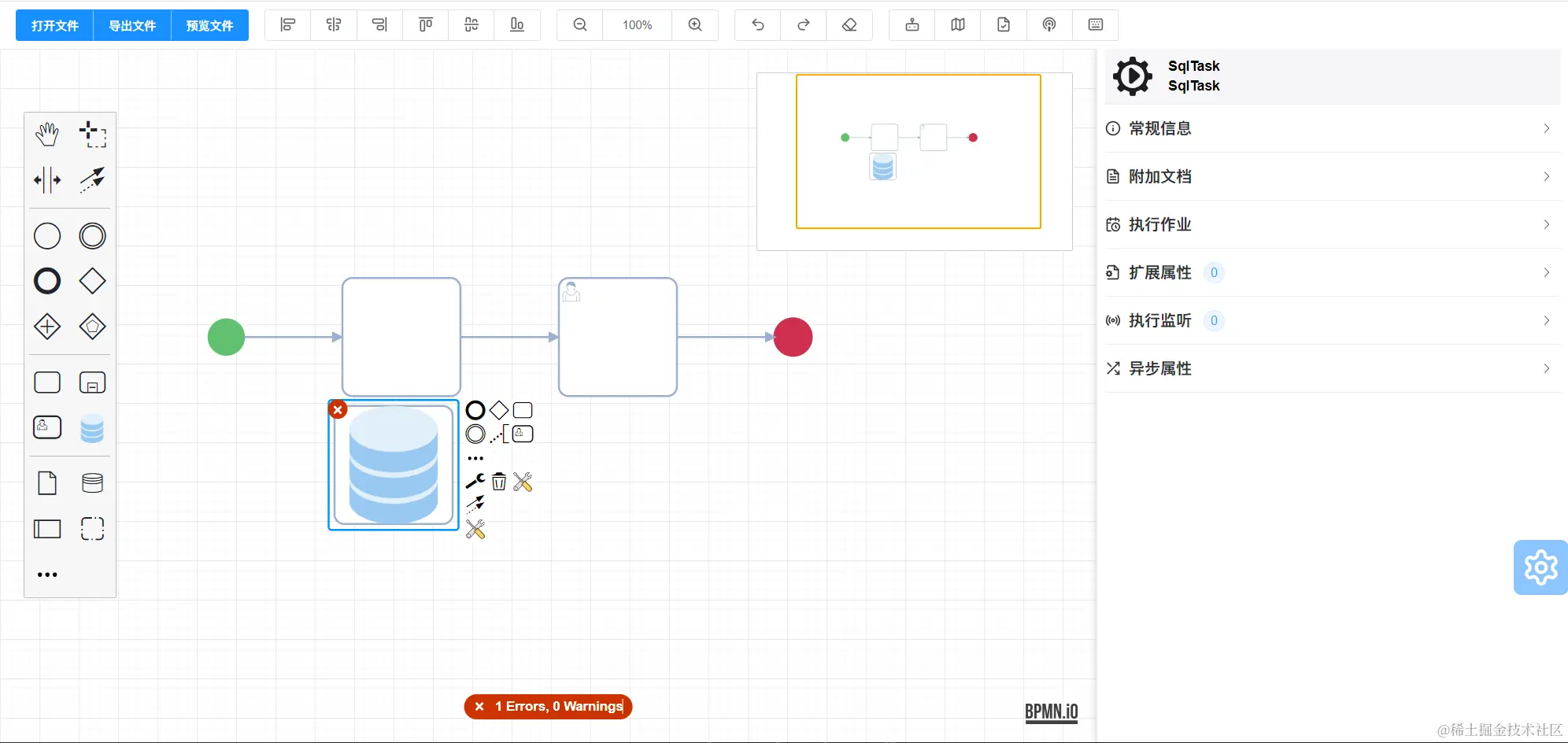
Task: Expand the 执行监听 section
Action: coord(1333,320)
